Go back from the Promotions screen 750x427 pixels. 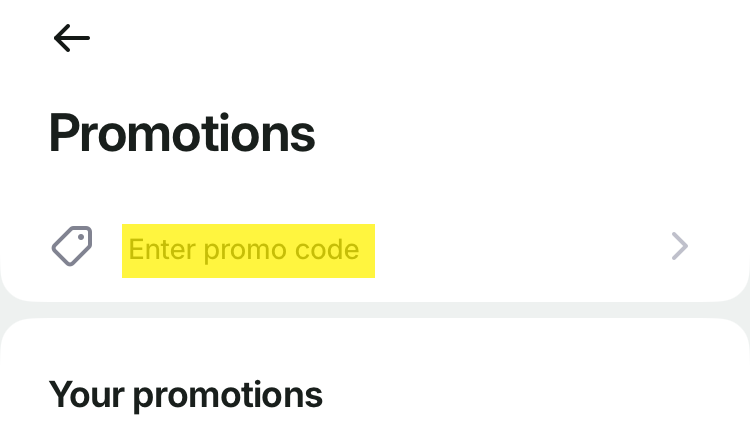(72, 38)
